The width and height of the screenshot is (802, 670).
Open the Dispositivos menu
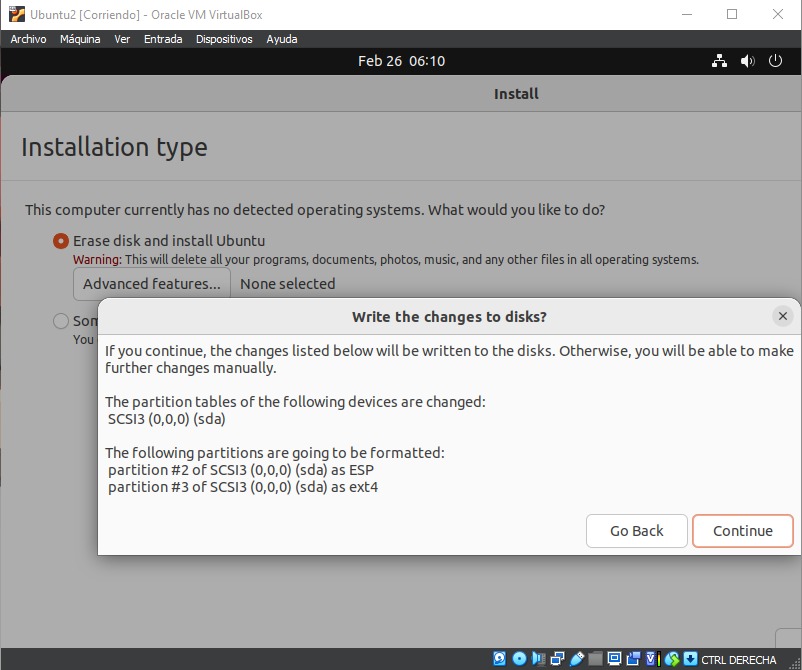click(224, 39)
